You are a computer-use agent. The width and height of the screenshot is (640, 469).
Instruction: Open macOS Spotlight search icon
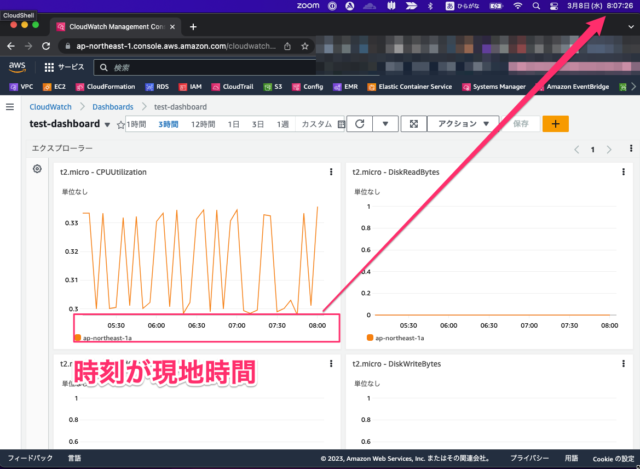[536, 6]
